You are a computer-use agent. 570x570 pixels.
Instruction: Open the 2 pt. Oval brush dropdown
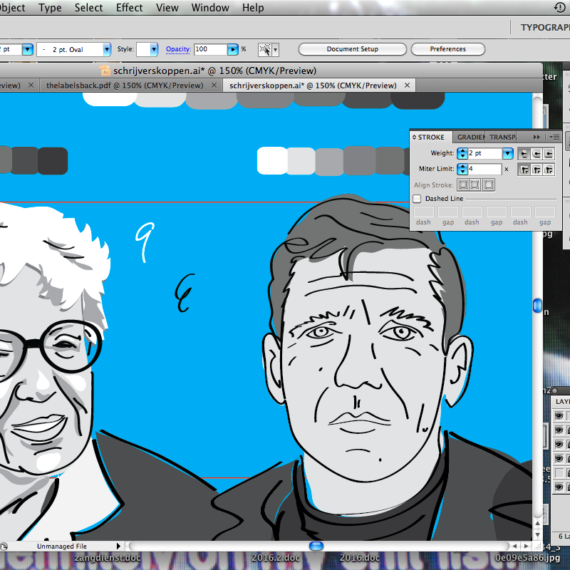[107, 49]
